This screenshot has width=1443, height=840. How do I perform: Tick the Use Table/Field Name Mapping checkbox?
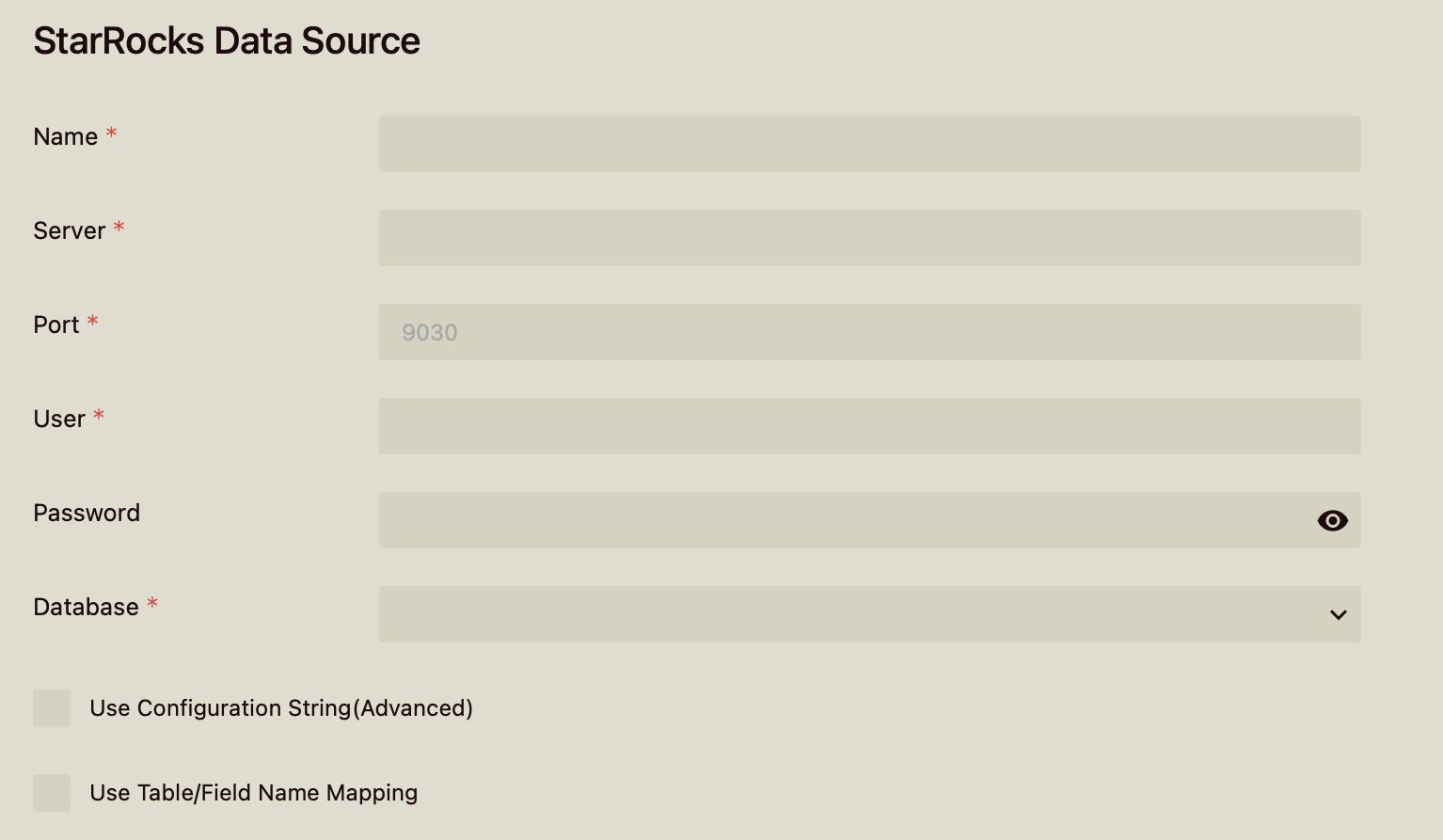52,793
